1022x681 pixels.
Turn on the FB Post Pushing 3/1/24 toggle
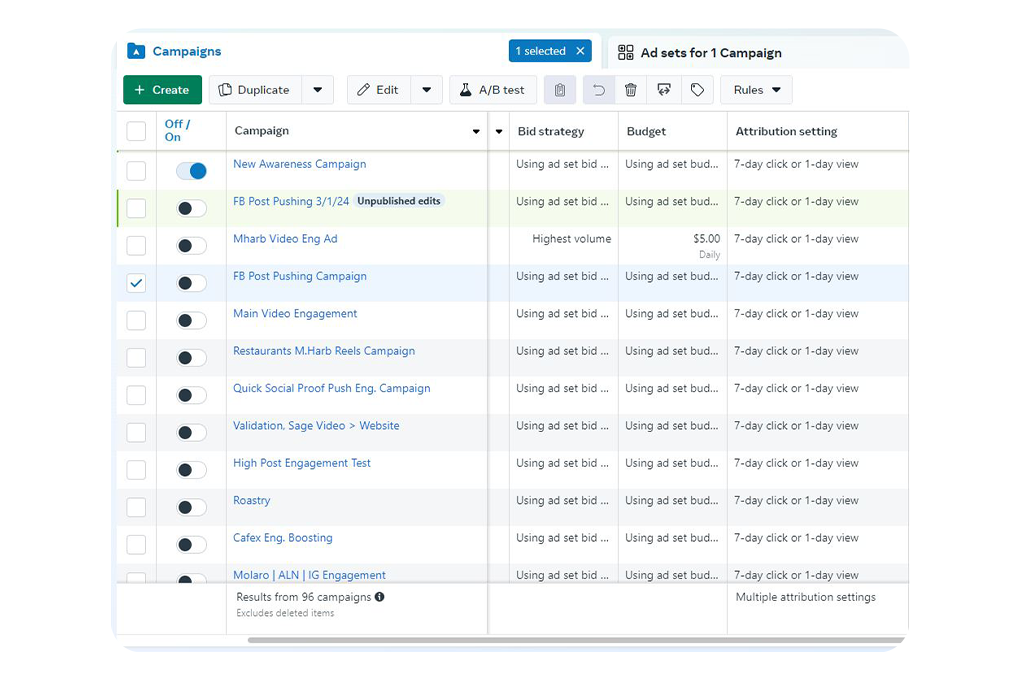pos(192,209)
